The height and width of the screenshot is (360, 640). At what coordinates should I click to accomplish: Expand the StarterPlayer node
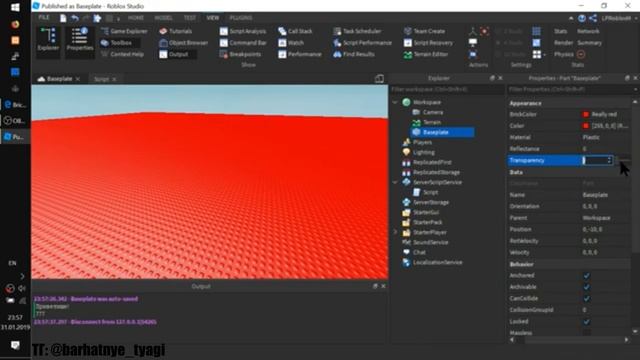[x=395, y=232]
